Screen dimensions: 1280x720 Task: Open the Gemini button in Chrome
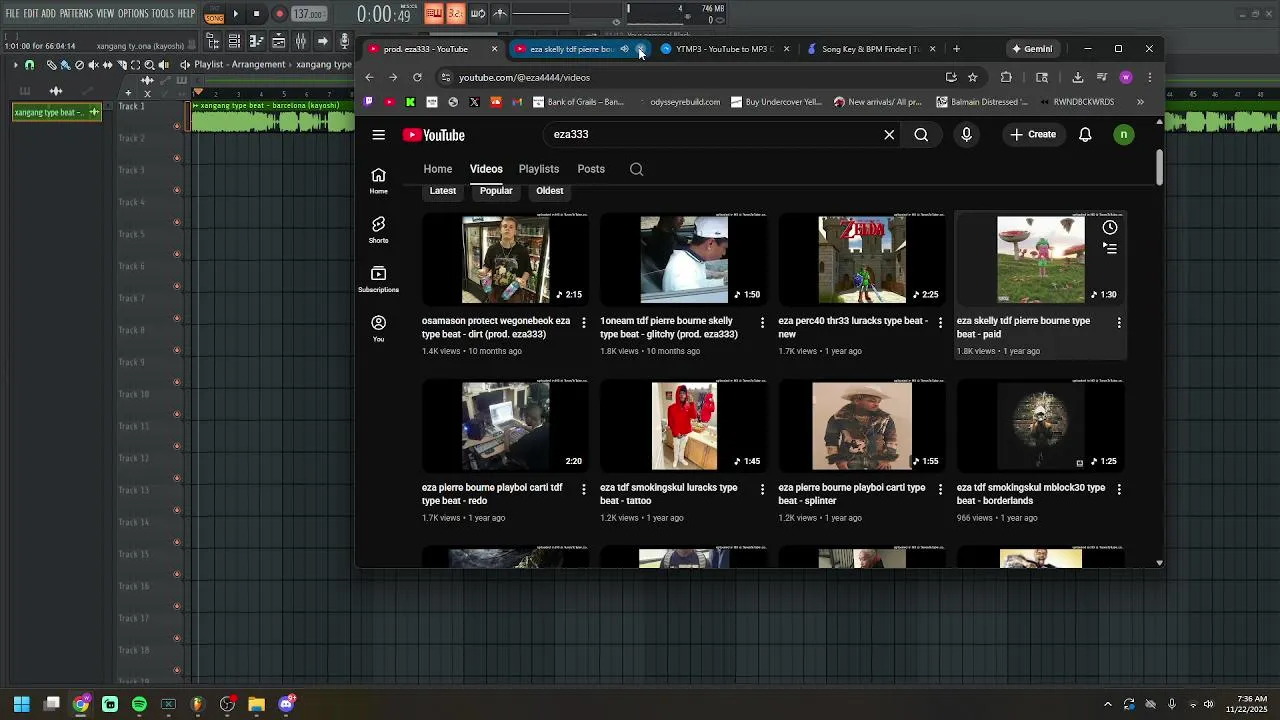tap(1032, 49)
